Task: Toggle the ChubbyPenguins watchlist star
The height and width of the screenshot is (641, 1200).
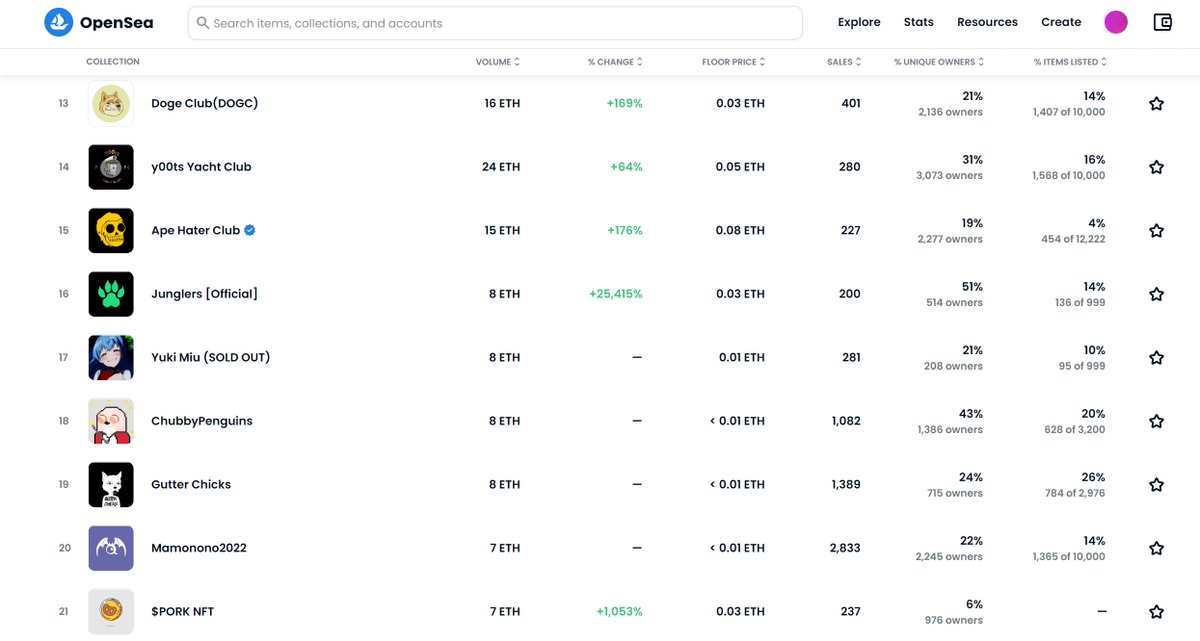Action: (x=1156, y=421)
